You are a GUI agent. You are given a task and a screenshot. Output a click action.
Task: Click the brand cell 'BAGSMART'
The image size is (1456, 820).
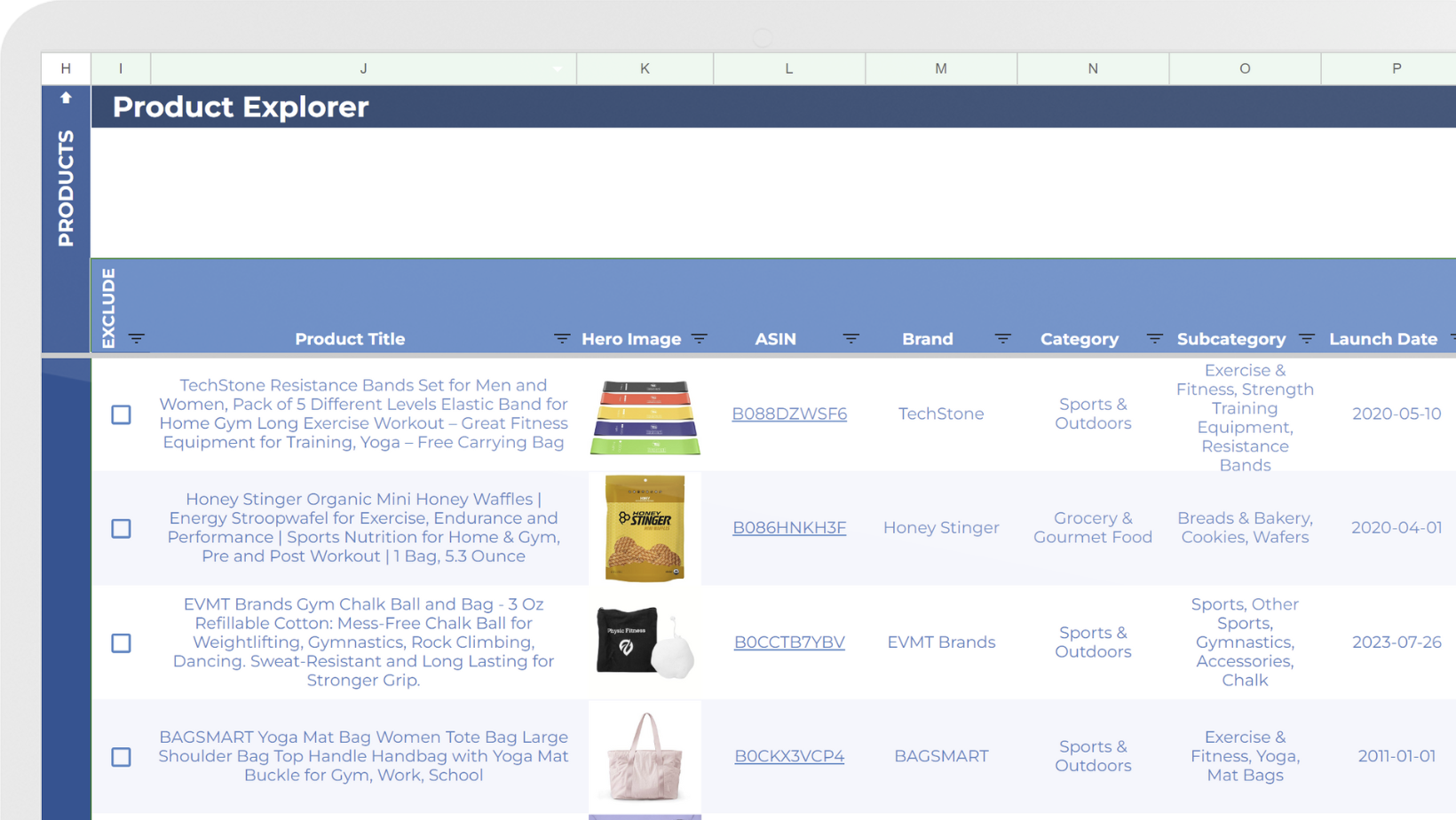941,756
